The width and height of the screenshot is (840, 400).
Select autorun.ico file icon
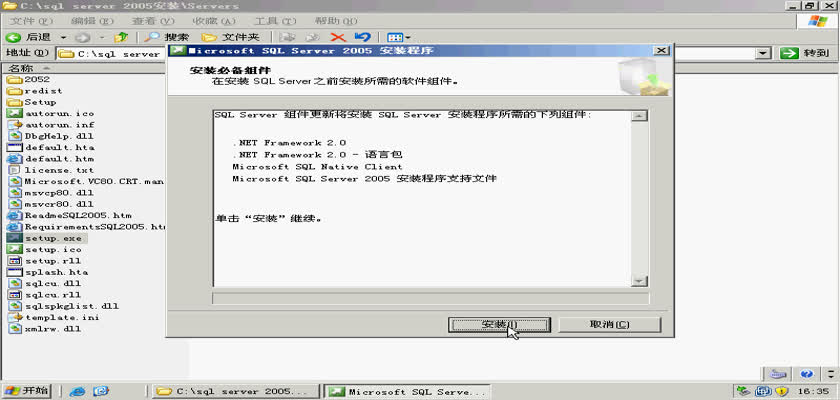[x=15, y=113]
